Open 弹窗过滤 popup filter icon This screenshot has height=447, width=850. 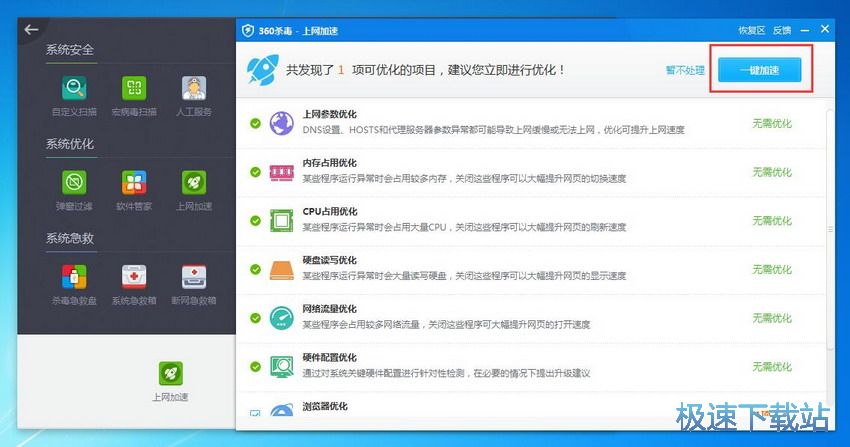(74, 183)
